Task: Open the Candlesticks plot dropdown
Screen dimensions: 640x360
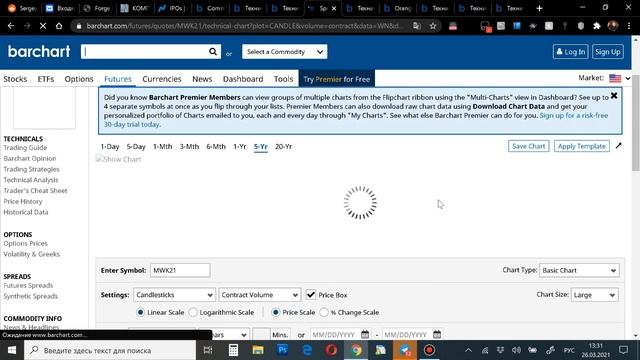Action: tap(174, 295)
